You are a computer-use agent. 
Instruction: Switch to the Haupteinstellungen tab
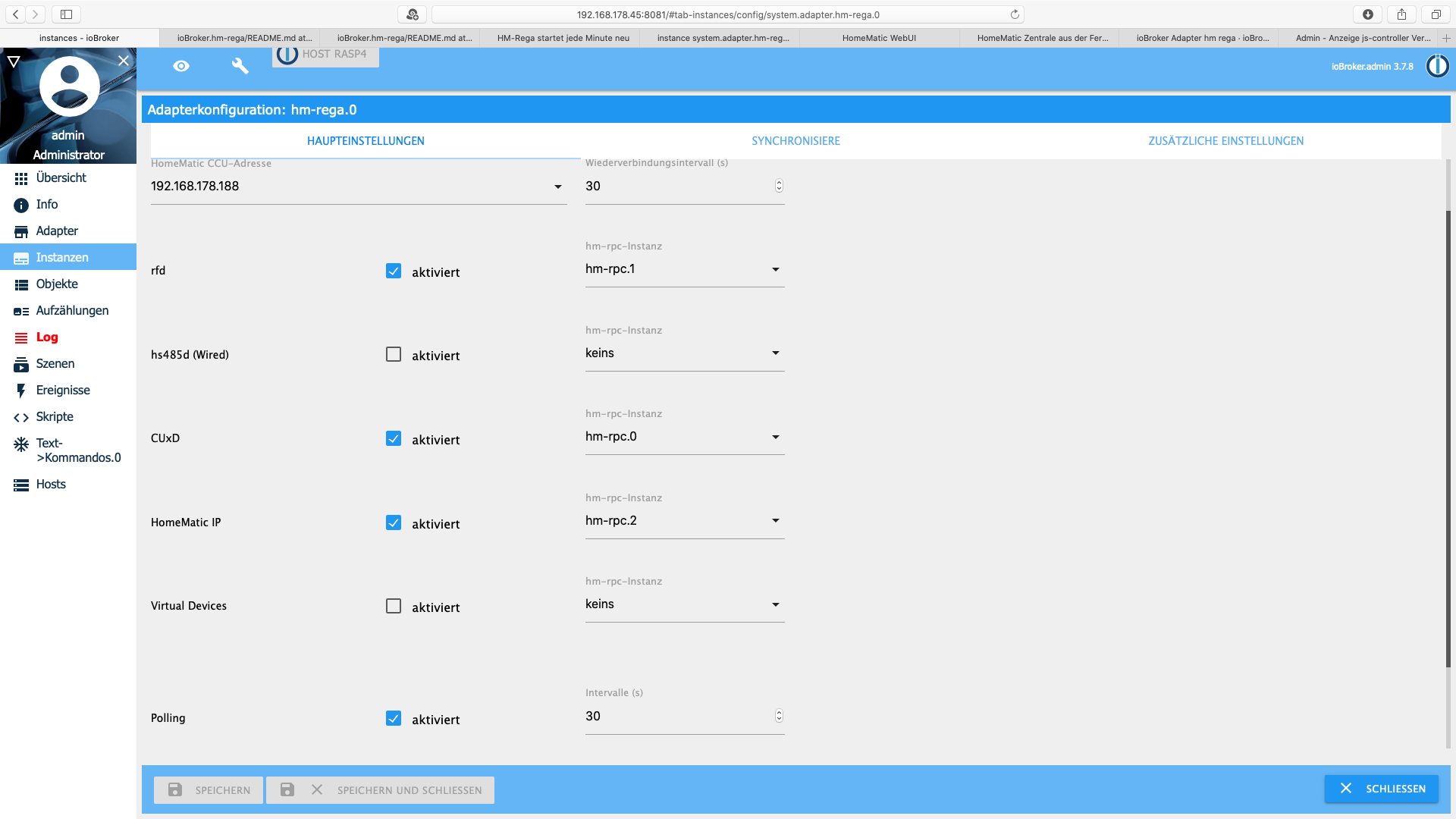(x=366, y=141)
